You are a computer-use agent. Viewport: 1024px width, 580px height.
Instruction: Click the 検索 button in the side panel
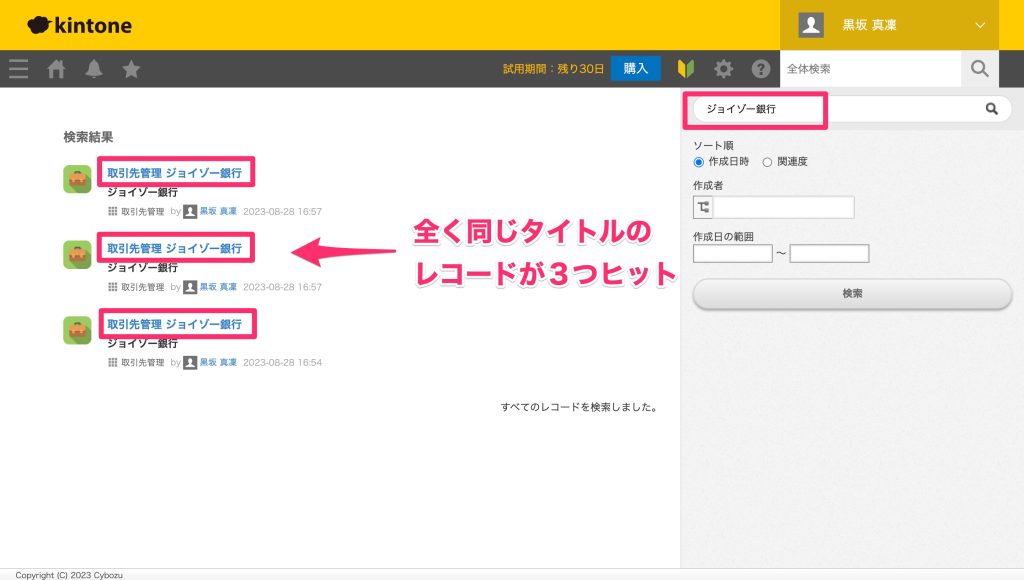[852, 294]
